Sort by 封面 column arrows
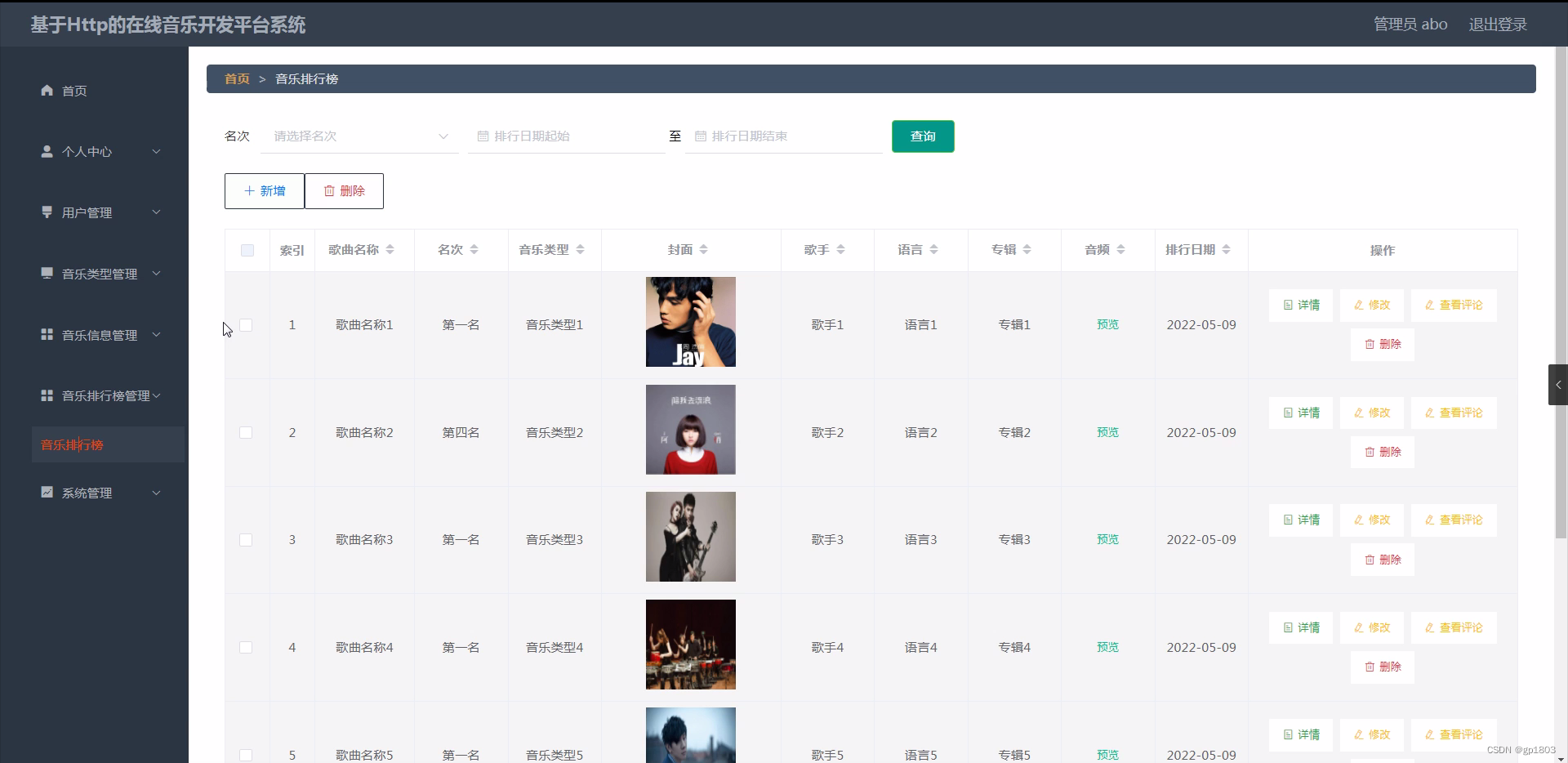 pyautogui.click(x=704, y=250)
